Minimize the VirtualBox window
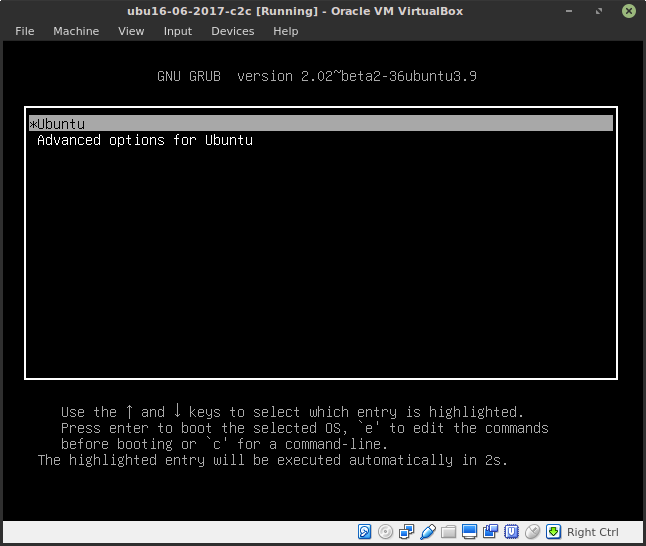Image resolution: width=646 pixels, height=546 pixels. [569, 11]
